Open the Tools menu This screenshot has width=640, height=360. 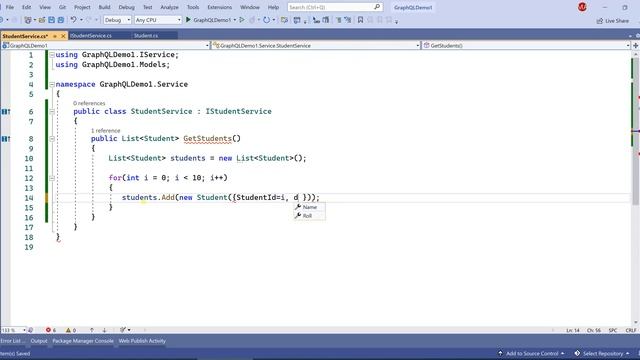pyautogui.click(x=193, y=7)
